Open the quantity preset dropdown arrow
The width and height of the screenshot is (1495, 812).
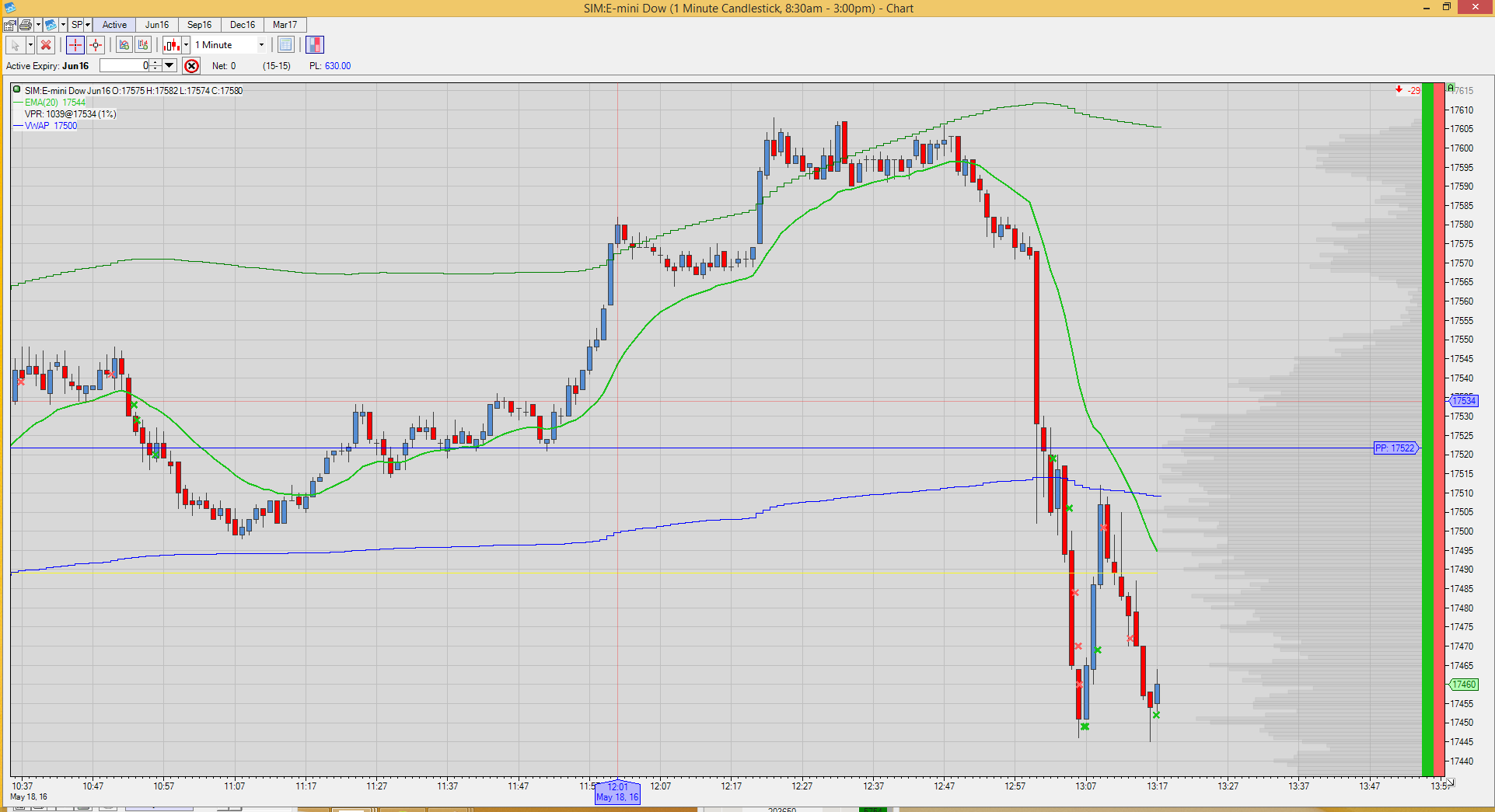point(169,66)
